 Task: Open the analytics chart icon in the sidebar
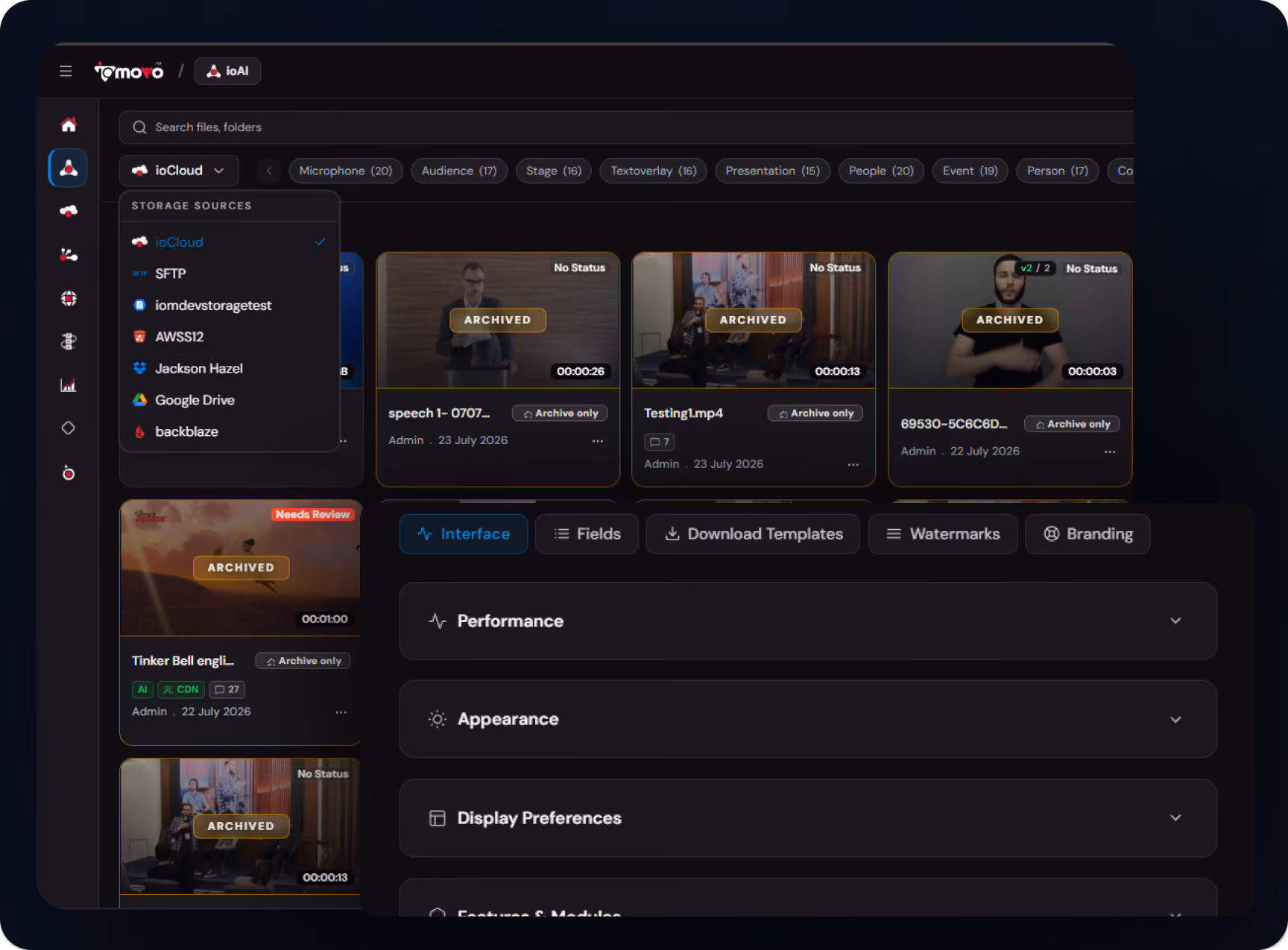pos(69,385)
